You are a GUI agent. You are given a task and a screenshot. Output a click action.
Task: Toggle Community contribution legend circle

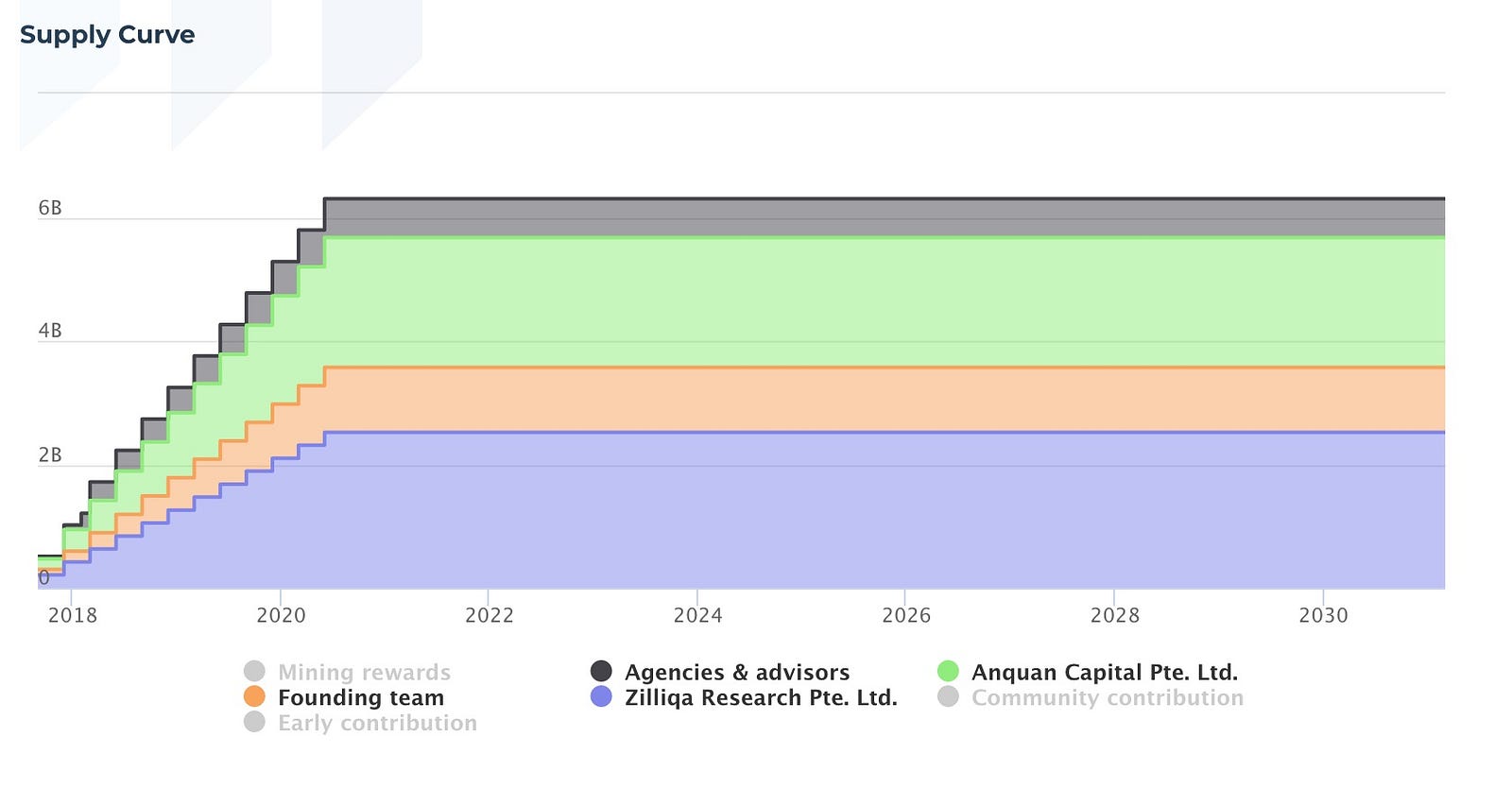coord(948,697)
